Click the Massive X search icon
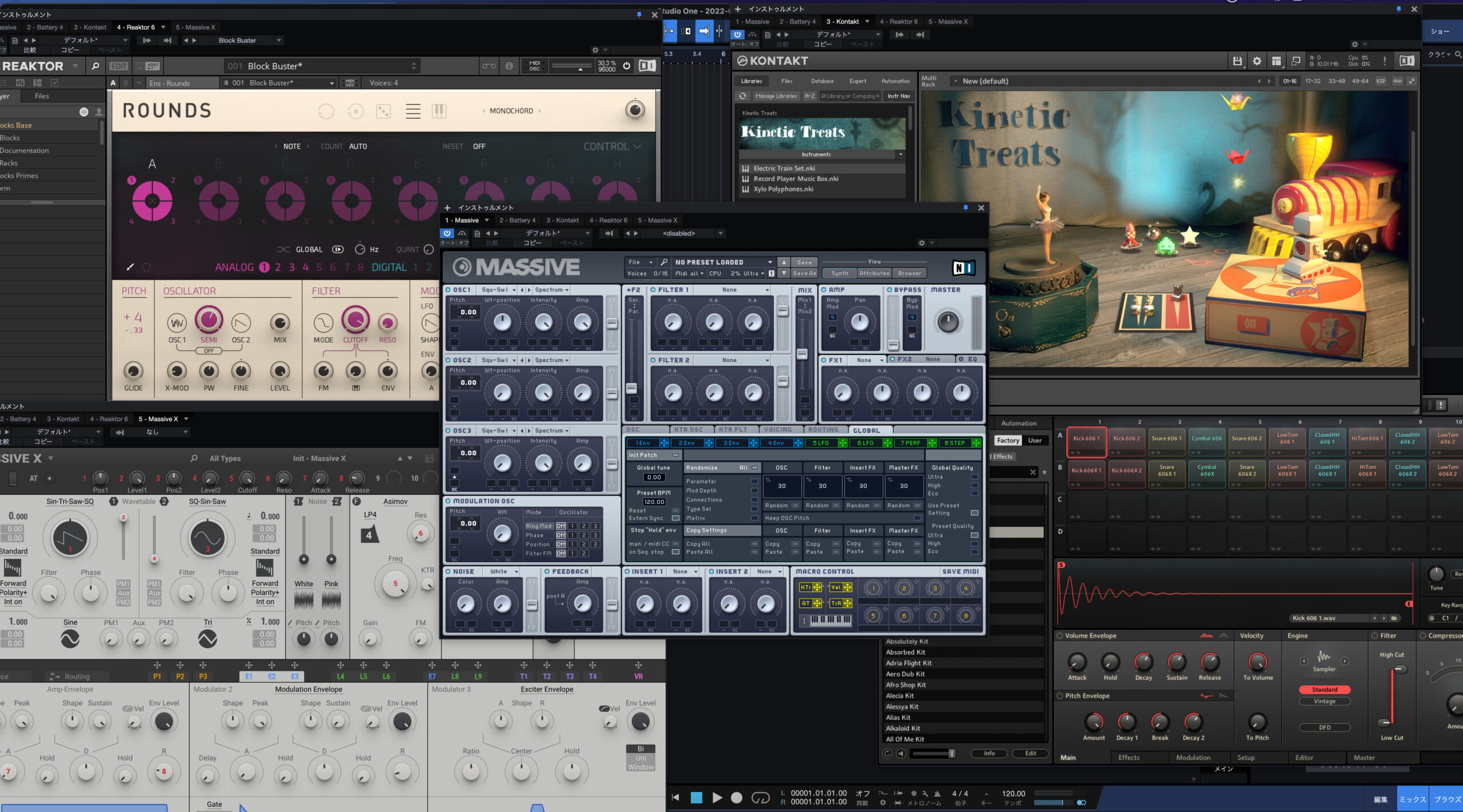The height and width of the screenshot is (812, 1463). 194,458
